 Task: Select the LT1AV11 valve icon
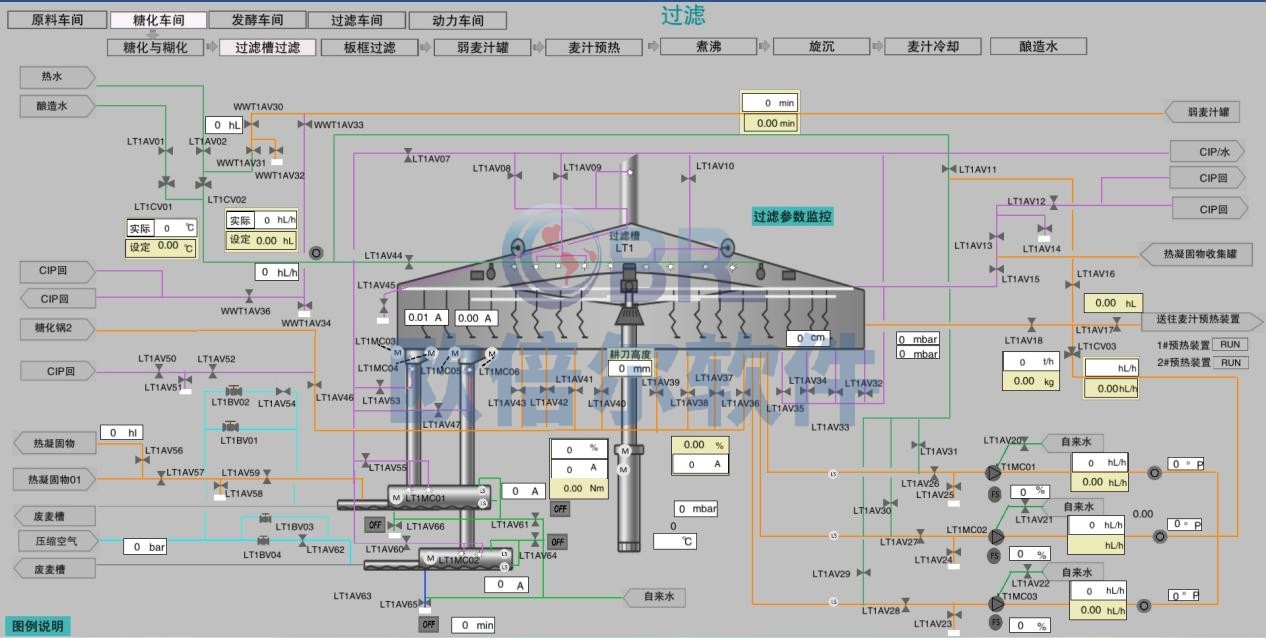[949, 170]
